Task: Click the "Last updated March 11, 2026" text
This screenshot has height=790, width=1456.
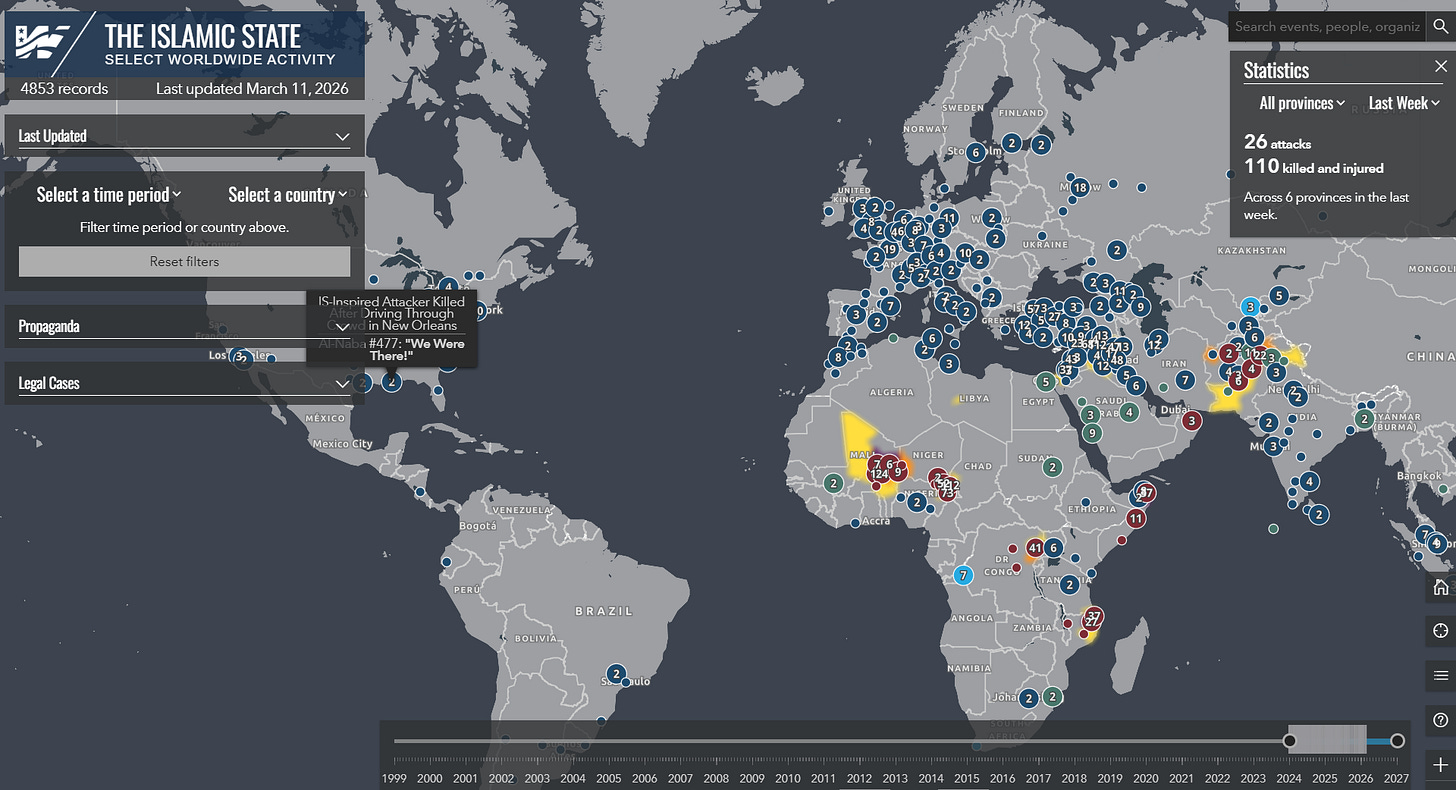Action: [252, 88]
